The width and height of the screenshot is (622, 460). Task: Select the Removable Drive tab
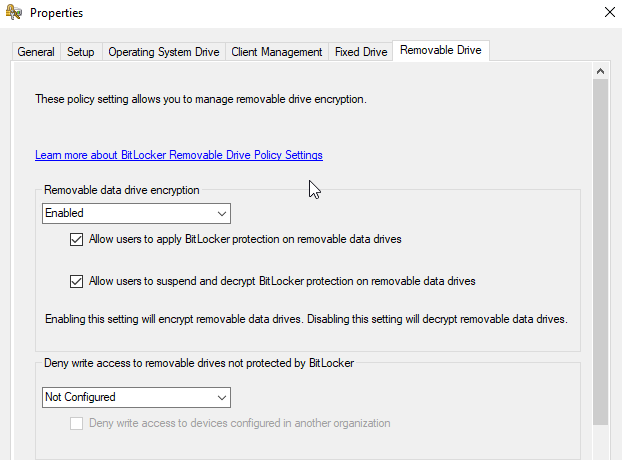tap(441, 50)
